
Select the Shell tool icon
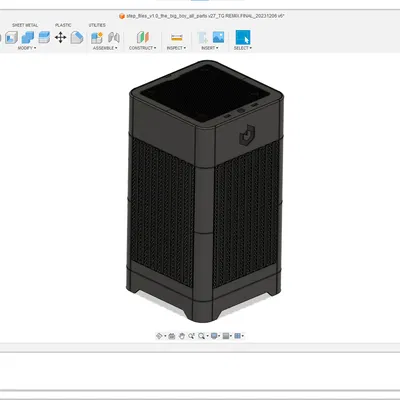pos(11,37)
